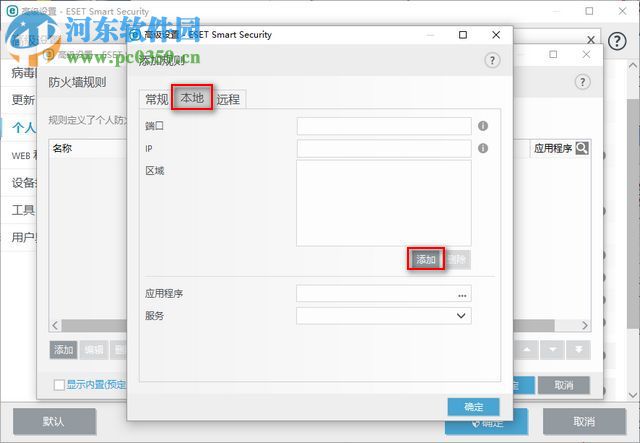The height and width of the screenshot is (443, 640).
Task: Click the info icon next to the 端口 field
Action: coord(483,126)
